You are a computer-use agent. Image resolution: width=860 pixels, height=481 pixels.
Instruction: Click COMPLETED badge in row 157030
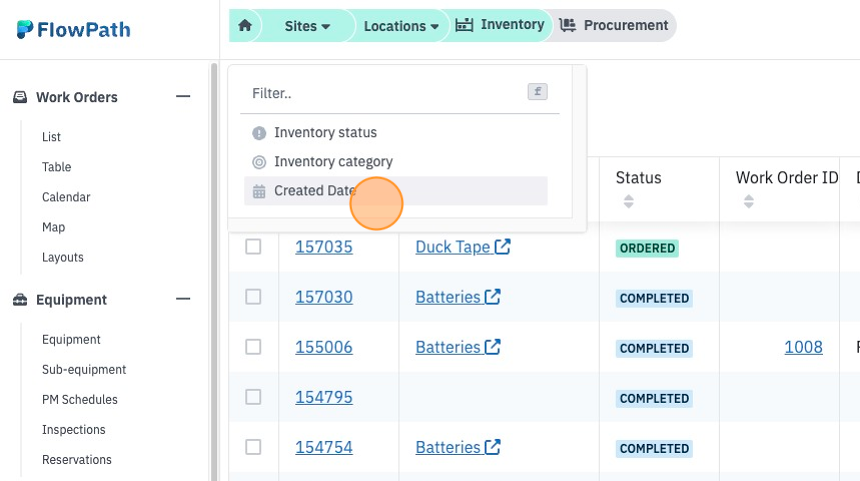click(x=654, y=298)
